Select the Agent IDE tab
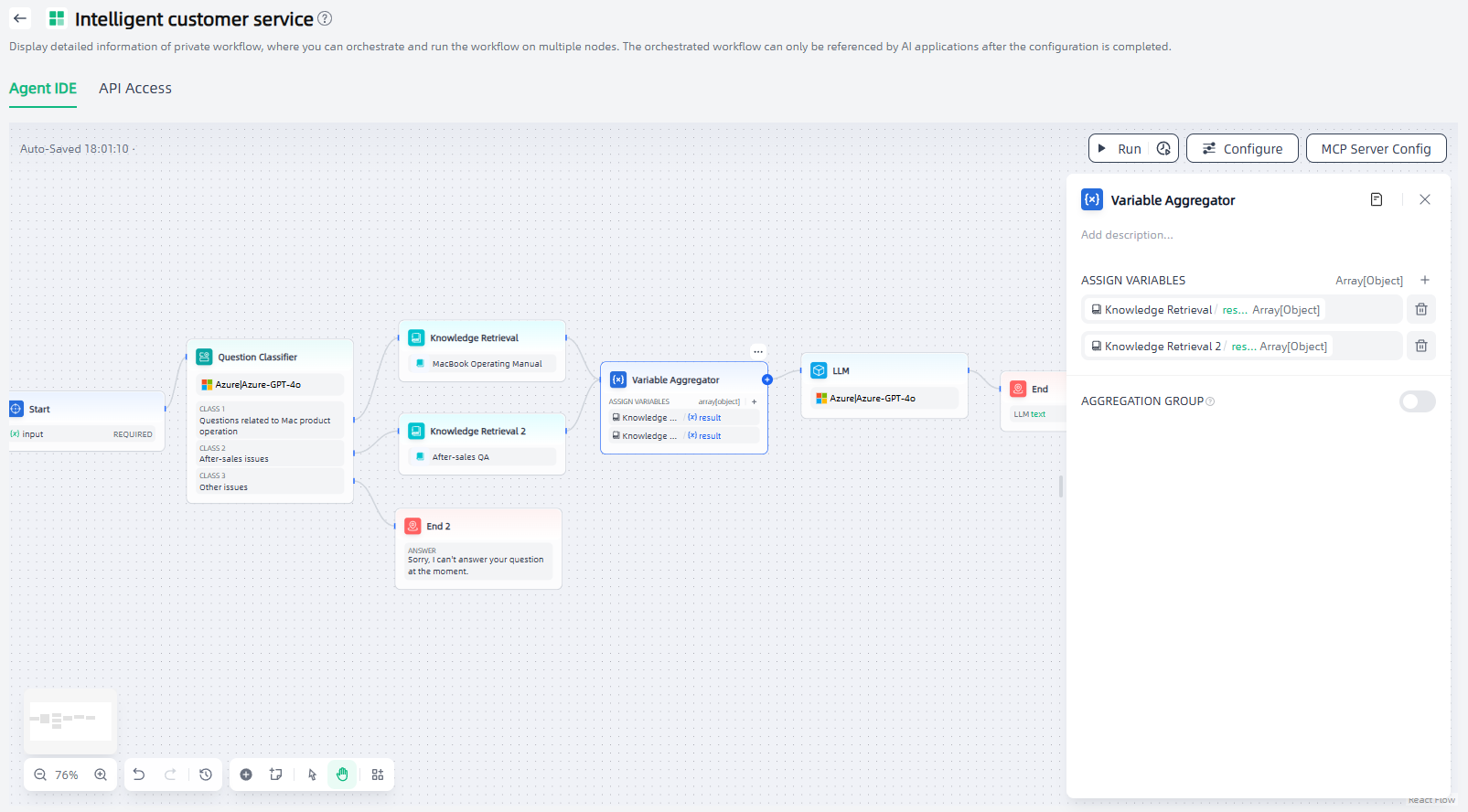Viewport: 1468px width, 812px height. click(x=43, y=89)
